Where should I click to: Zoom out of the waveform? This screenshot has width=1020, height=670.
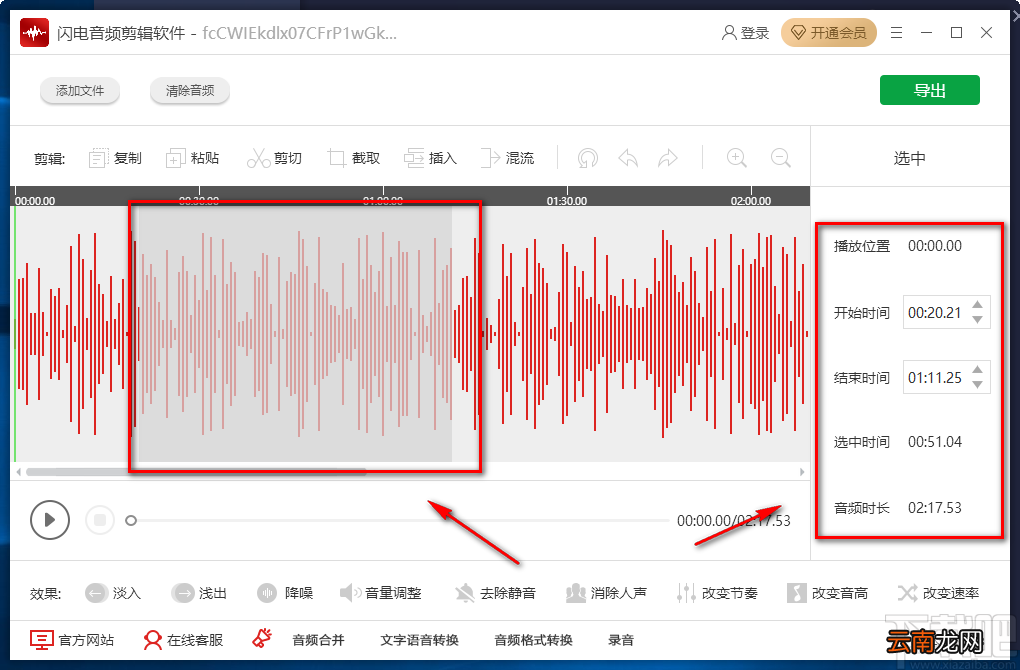(781, 158)
